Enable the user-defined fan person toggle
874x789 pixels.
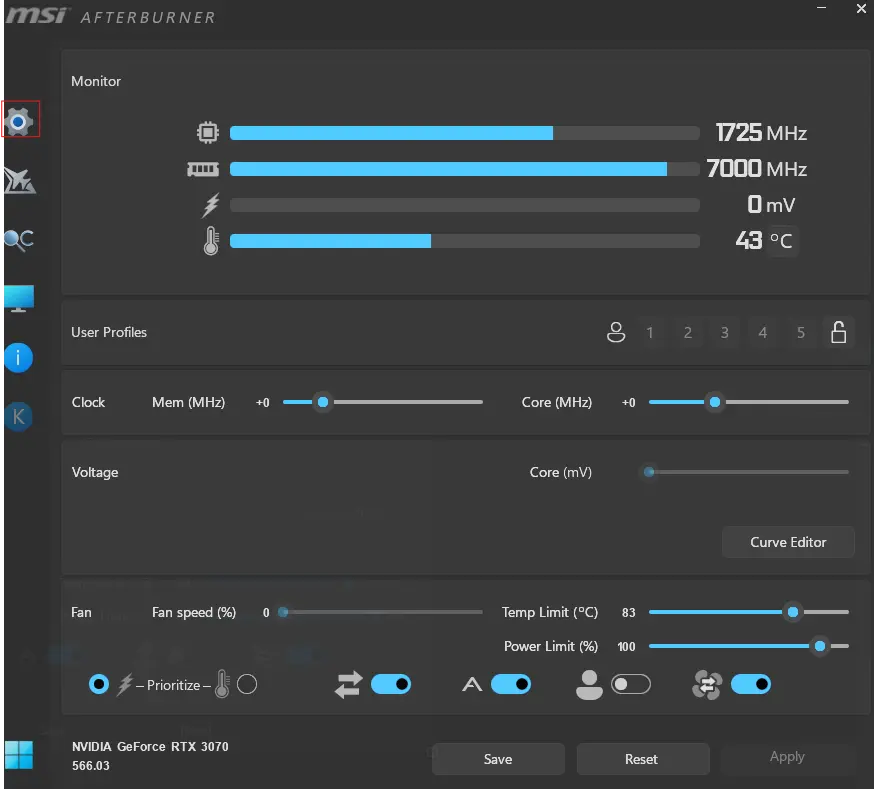click(630, 684)
